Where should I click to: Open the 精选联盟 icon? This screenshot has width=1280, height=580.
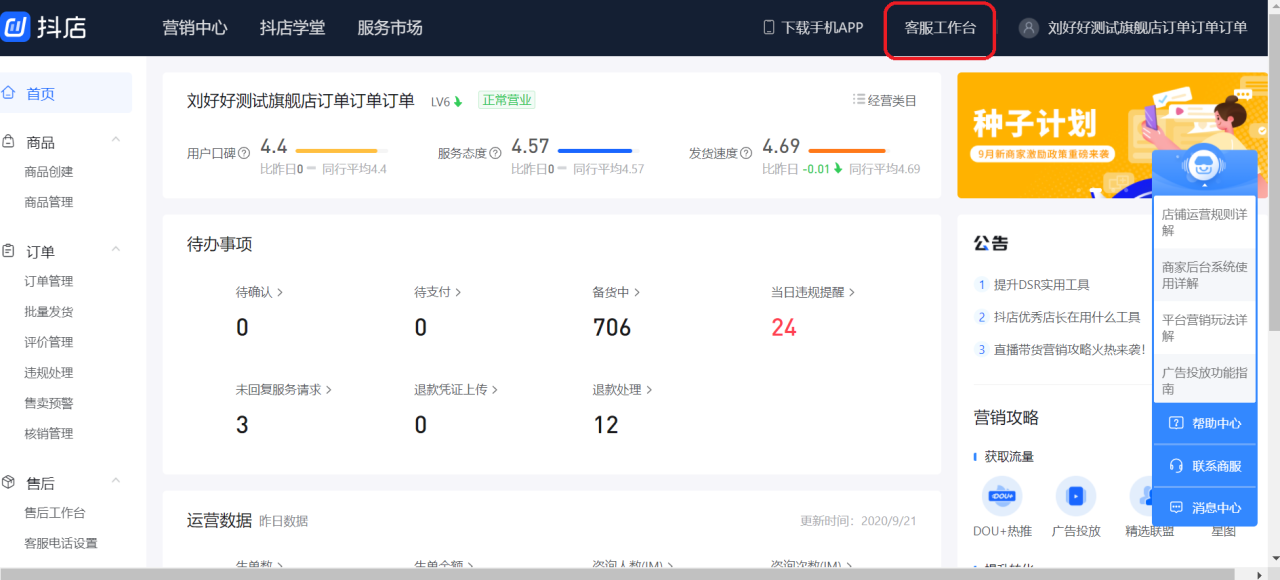click(x=1147, y=496)
